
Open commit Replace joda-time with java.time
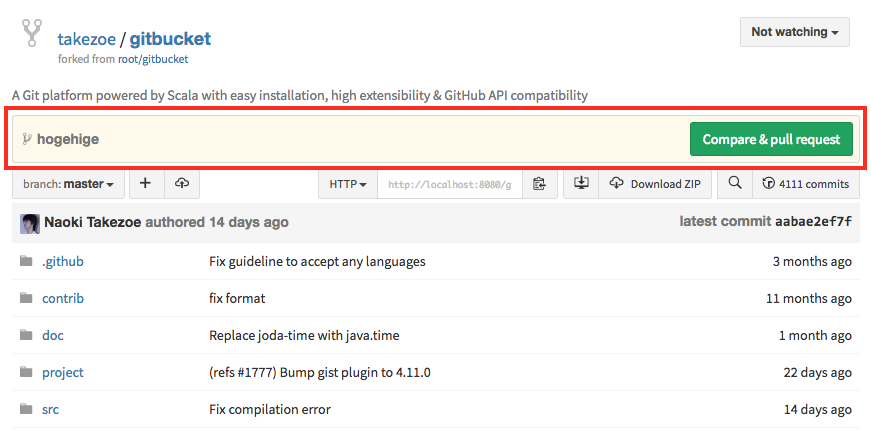304,336
